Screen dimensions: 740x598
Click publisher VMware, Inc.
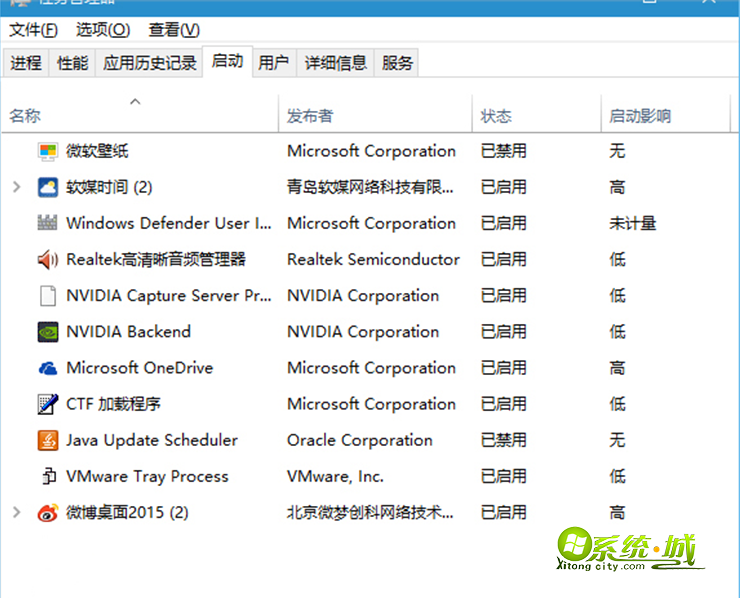pos(335,477)
